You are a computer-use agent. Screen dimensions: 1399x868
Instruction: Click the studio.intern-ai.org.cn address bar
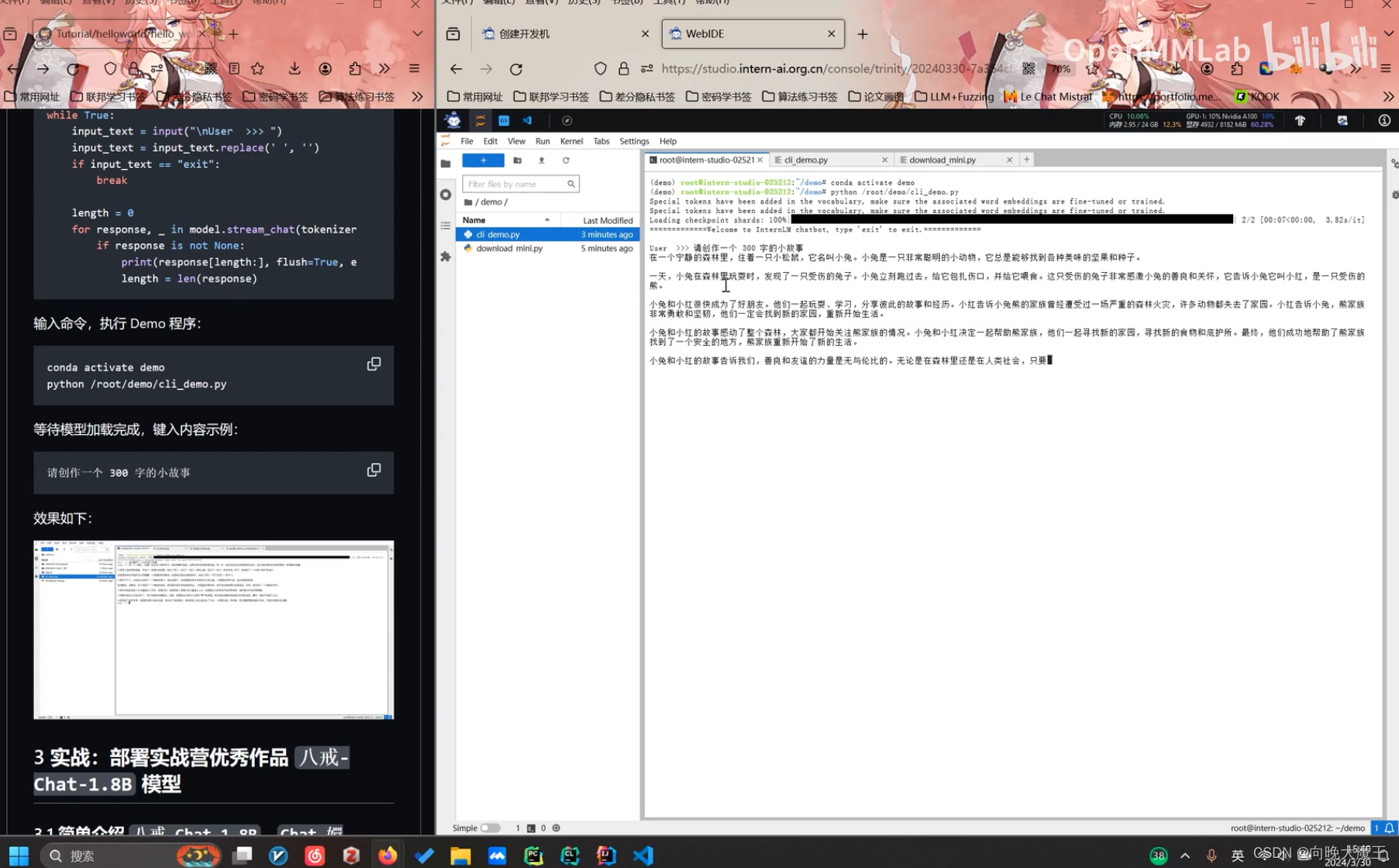[837, 69]
